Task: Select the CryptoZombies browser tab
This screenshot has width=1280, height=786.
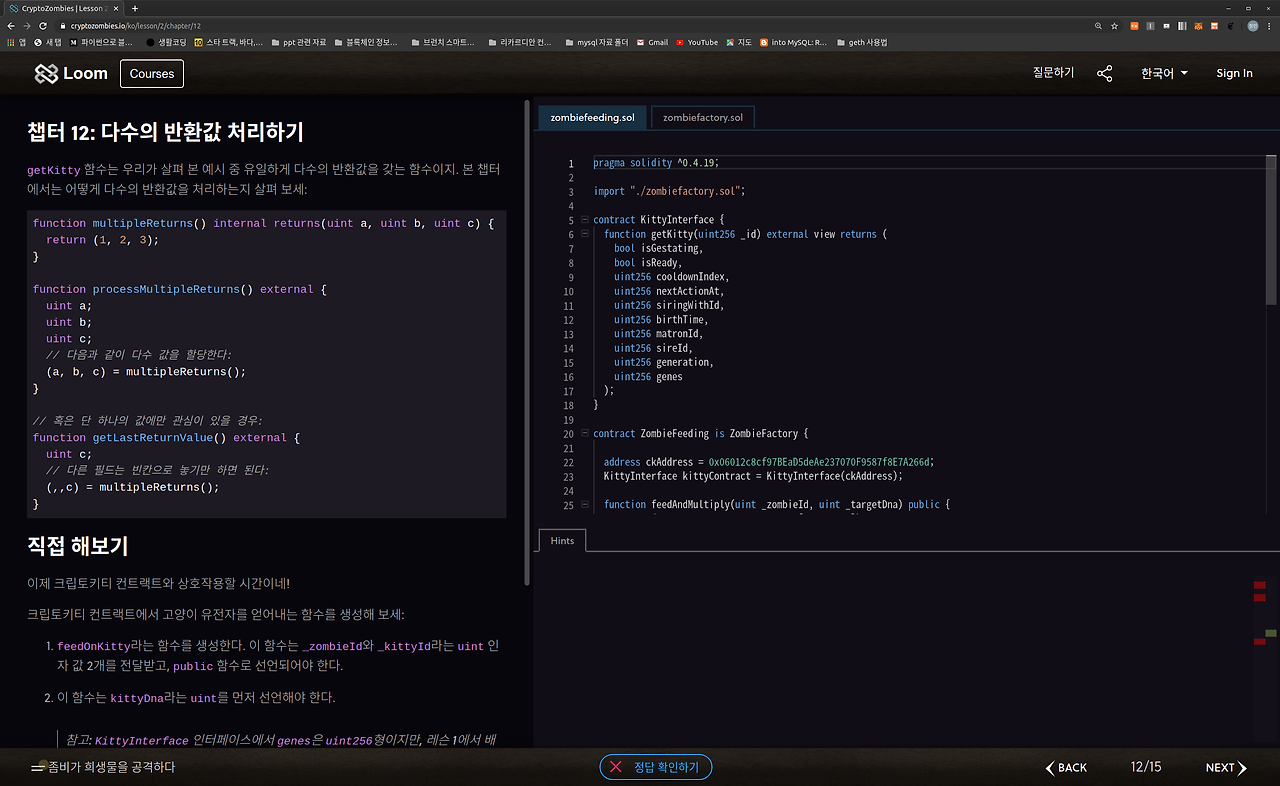Action: click(x=63, y=8)
